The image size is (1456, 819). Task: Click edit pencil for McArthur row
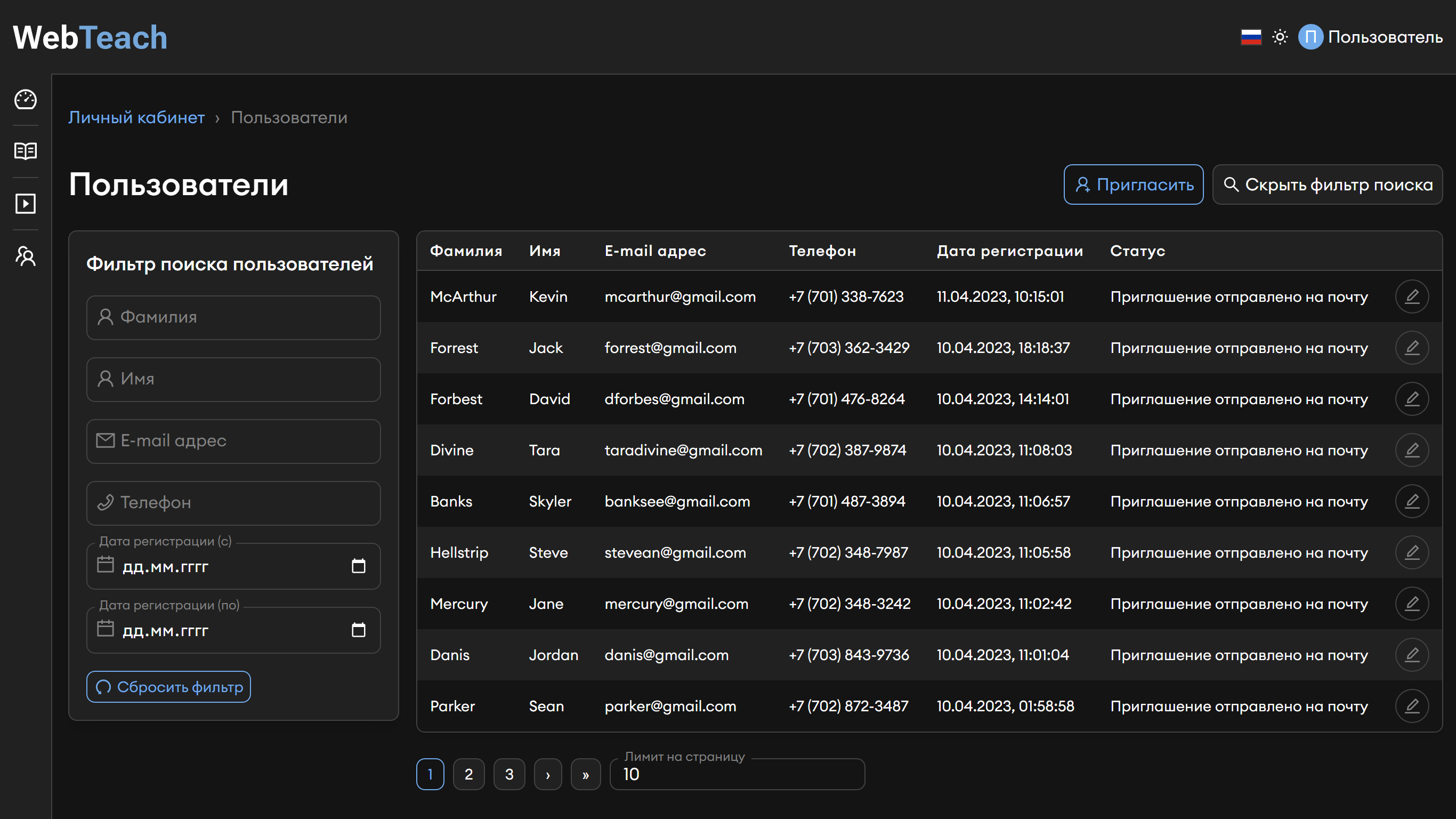click(x=1411, y=296)
